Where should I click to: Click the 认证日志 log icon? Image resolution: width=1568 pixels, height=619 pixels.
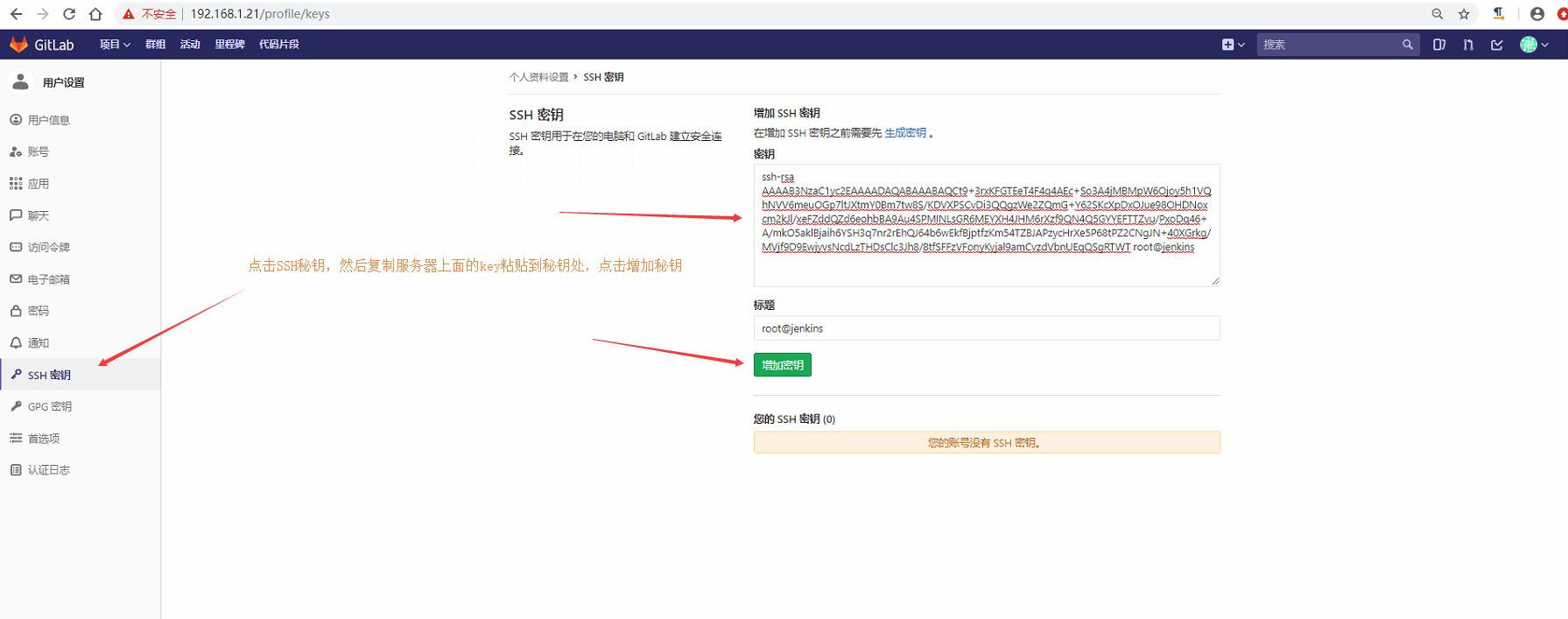coord(16,470)
